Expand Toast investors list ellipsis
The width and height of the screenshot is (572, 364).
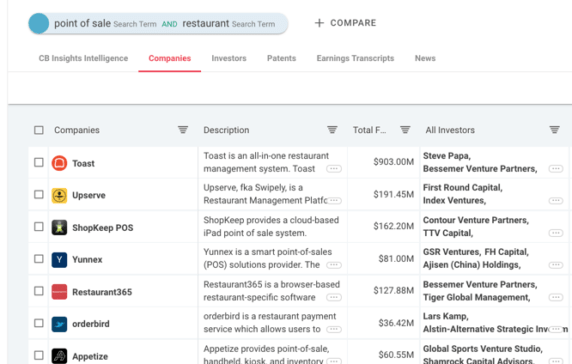556,169
